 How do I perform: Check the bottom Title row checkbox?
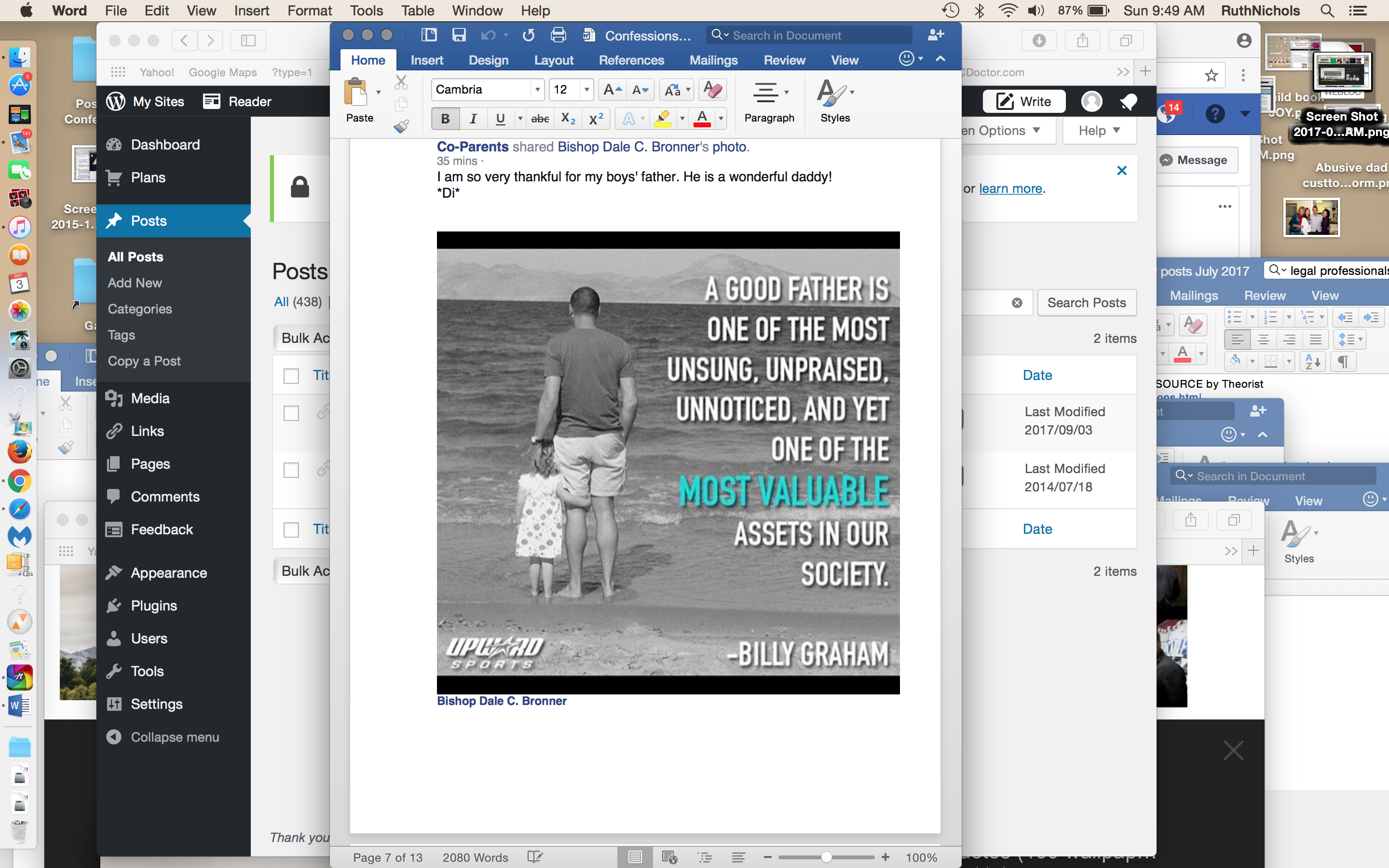click(x=292, y=529)
